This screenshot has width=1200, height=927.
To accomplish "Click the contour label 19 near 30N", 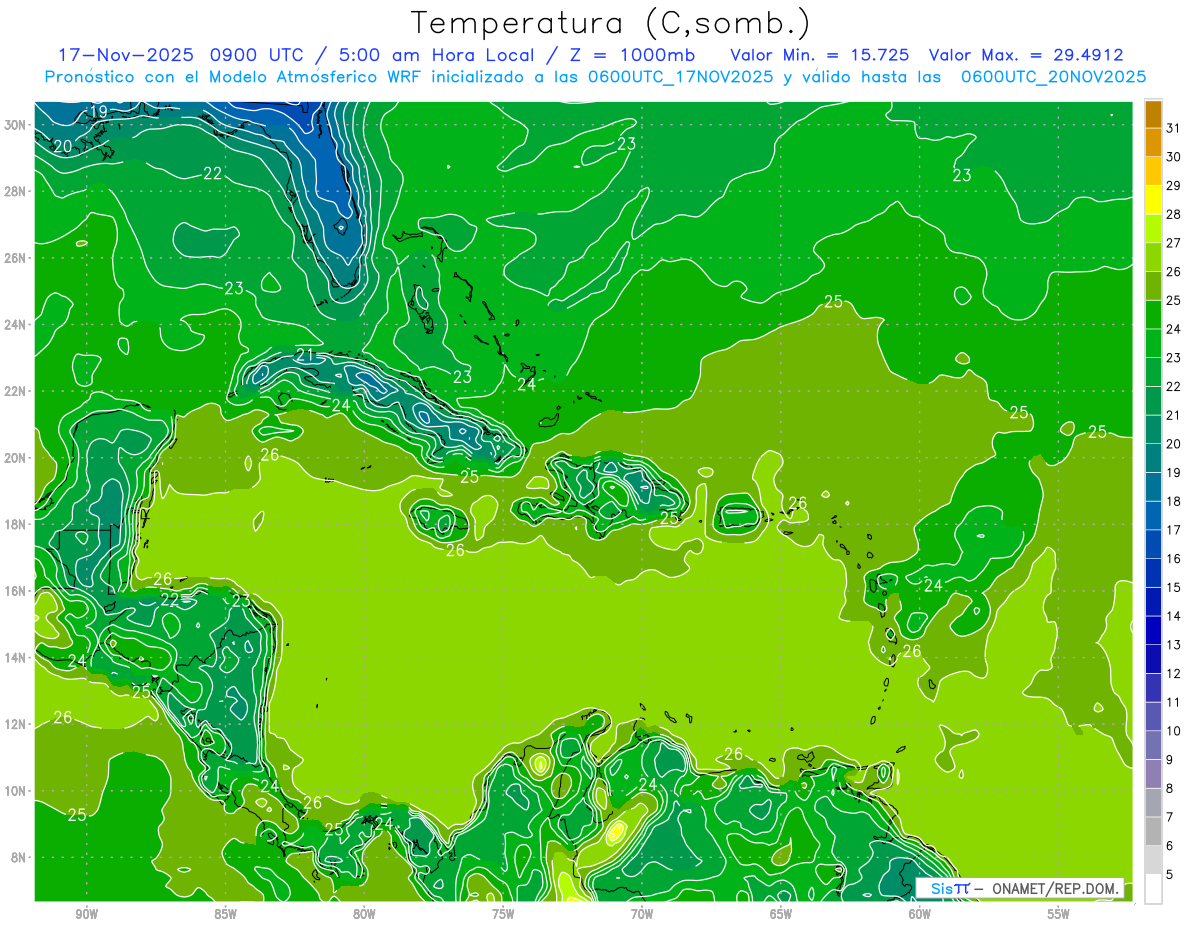I will (99, 111).
